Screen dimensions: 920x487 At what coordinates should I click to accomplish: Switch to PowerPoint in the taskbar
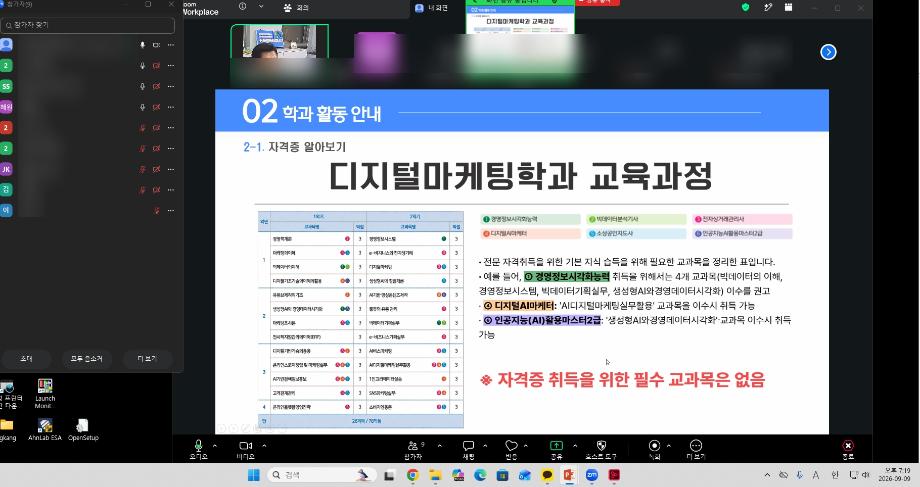[x=569, y=475]
